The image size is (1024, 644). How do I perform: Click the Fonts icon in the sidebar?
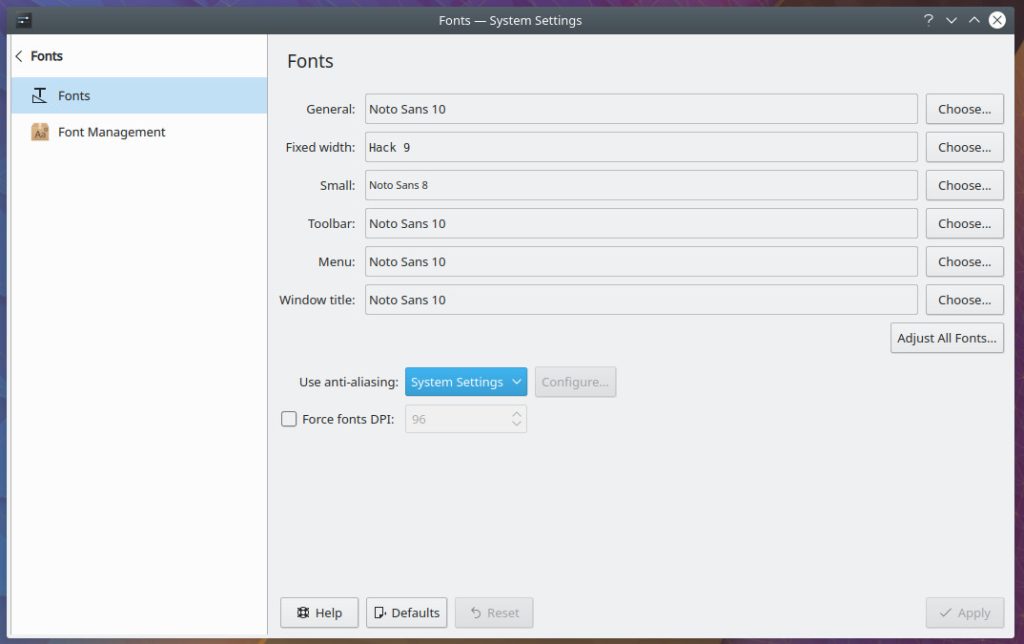point(40,96)
